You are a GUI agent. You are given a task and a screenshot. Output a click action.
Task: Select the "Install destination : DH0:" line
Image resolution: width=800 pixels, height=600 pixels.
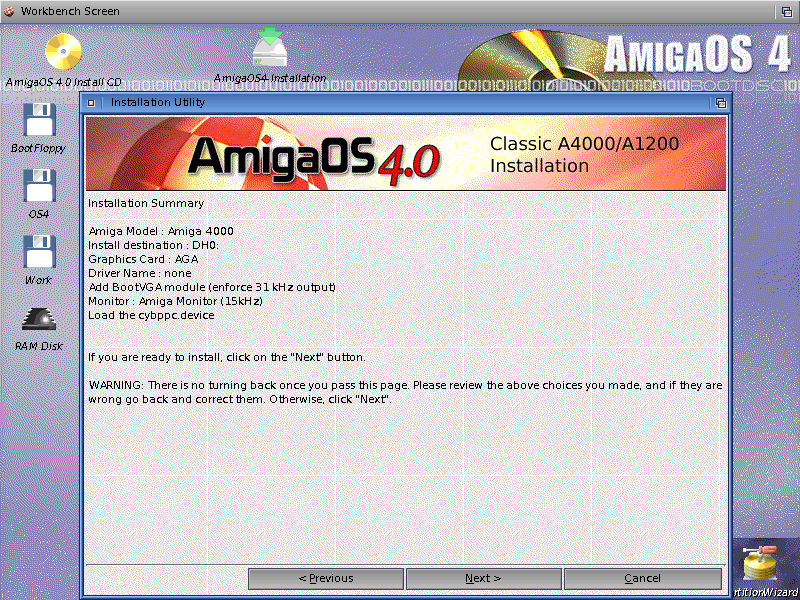pos(154,245)
